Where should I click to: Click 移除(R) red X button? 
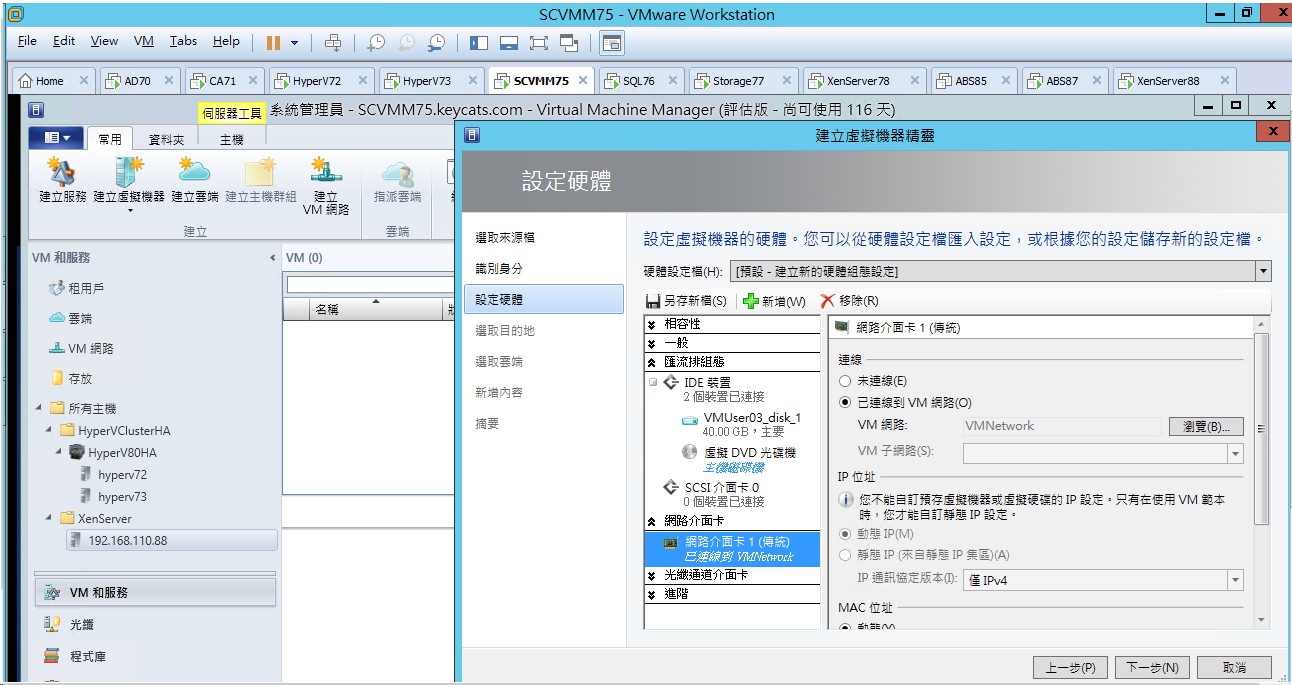click(x=849, y=301)
